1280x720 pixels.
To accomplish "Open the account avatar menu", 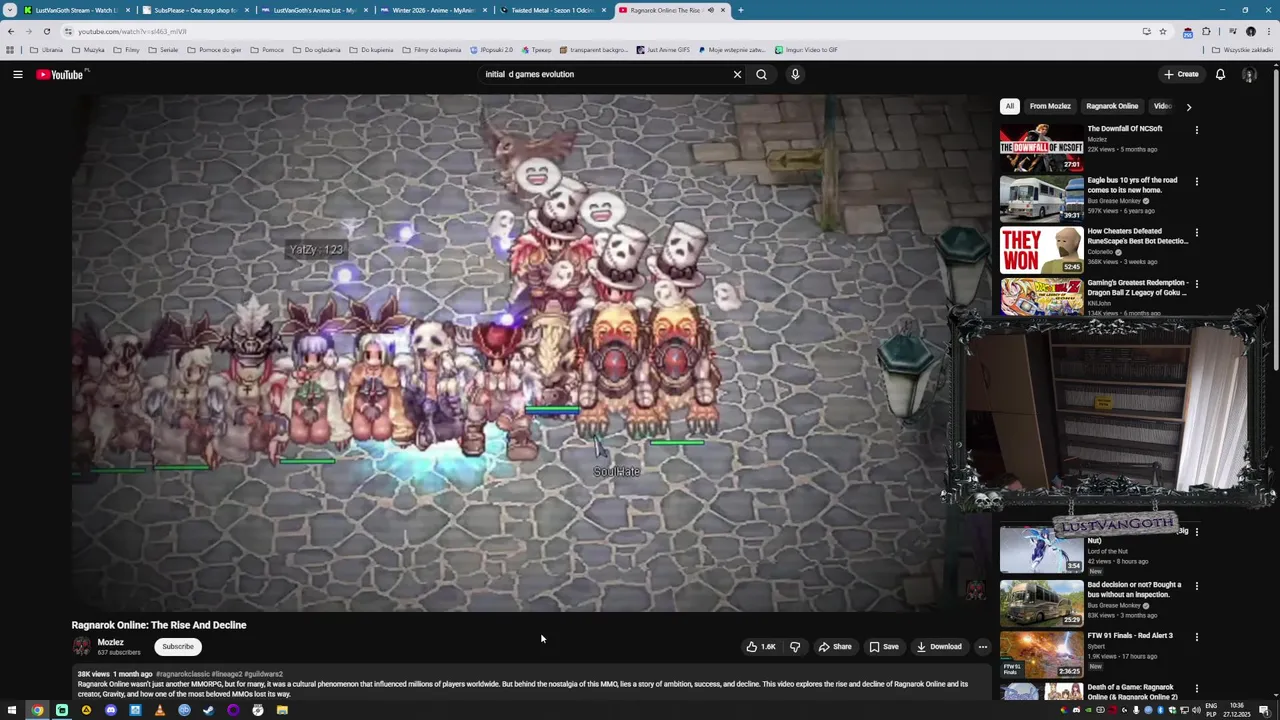I will click(1249, 74).
